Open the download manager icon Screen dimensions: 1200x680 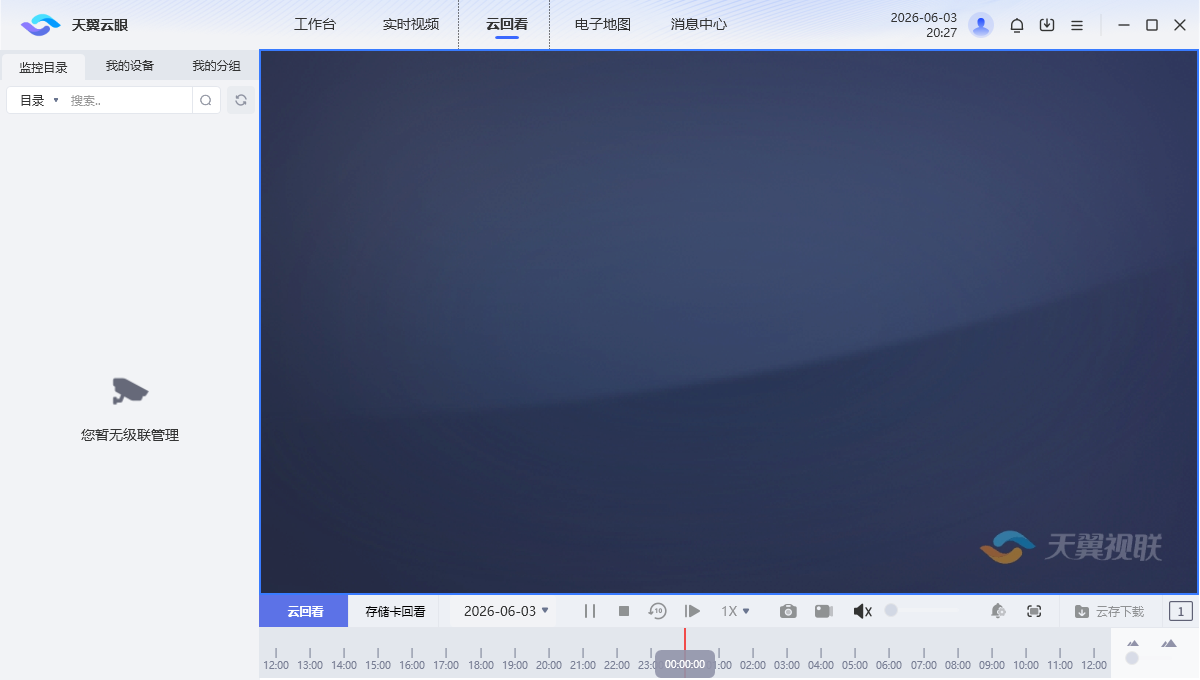(1047, 25)
